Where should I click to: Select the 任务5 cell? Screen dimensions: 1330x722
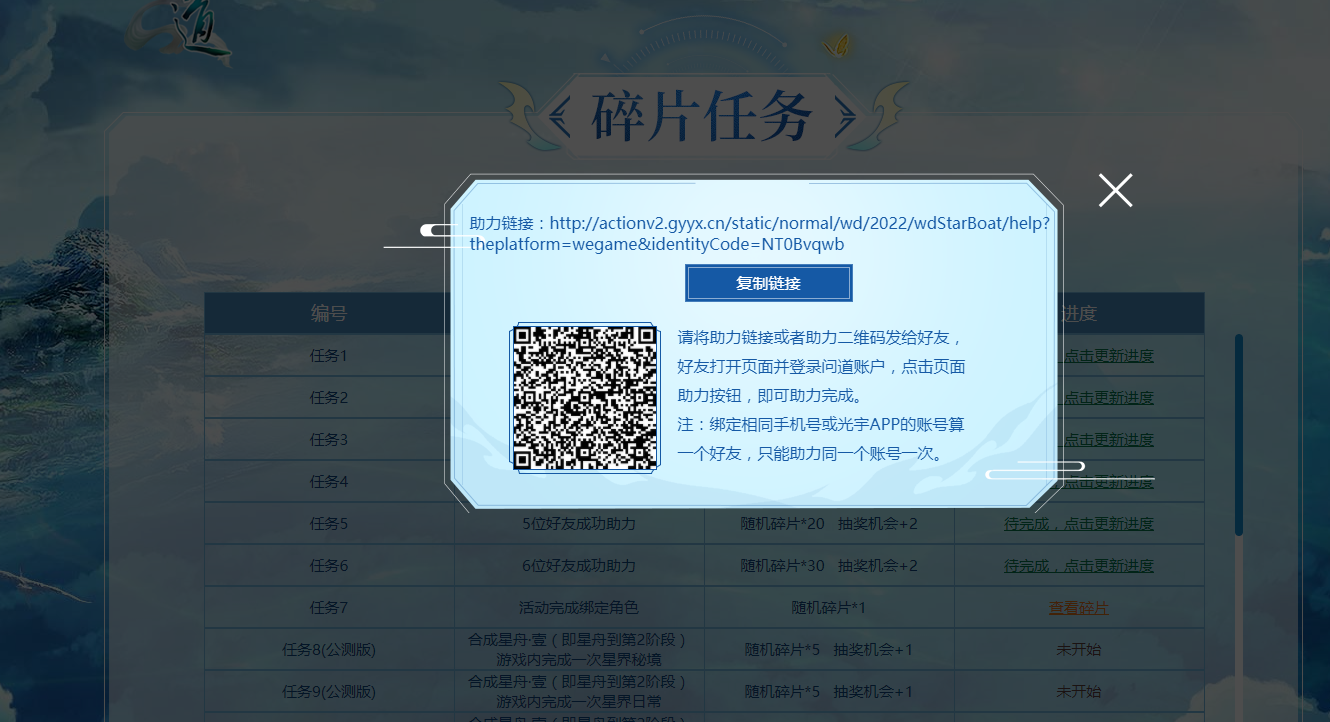tap(329, 523)
